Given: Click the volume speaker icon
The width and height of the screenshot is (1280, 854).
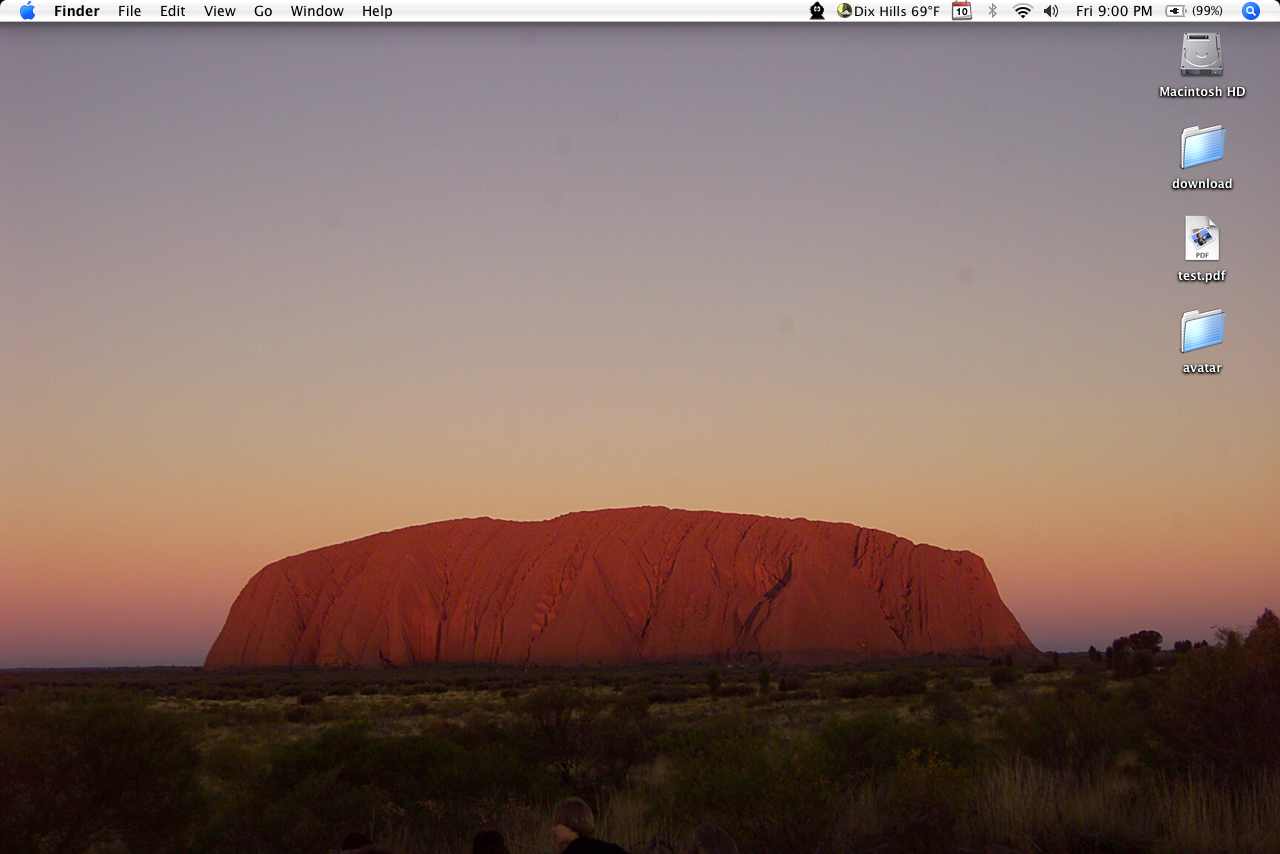Looking at the screenshot, I should tap(1051, 11).
